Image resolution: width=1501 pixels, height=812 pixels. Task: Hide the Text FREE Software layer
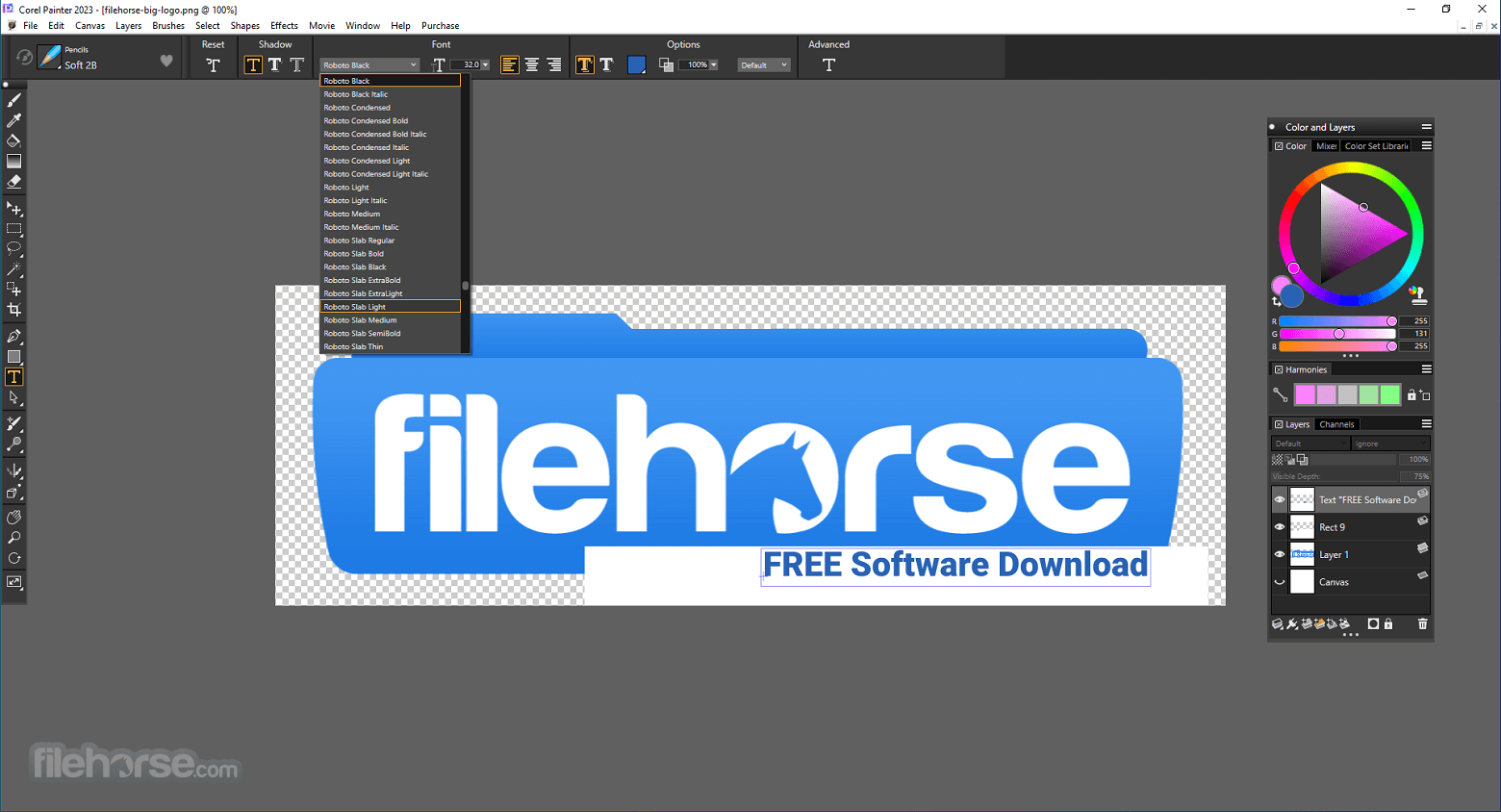(1280, 499)
